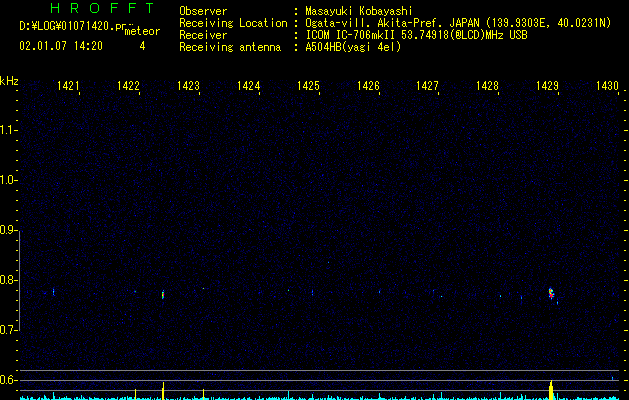Click the kHz axis unit label
The width and height of the screenshot is (629, 400).
[9, 81]
